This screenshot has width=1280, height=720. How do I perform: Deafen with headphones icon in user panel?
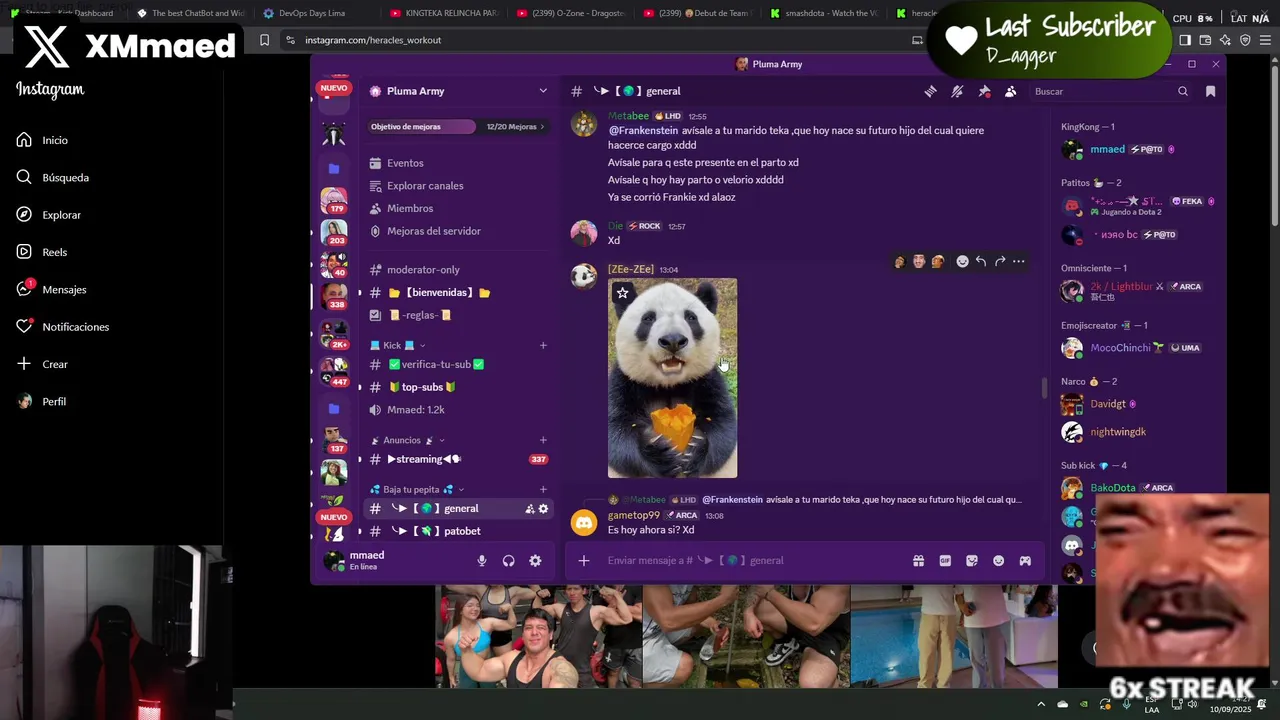[508, 561]
